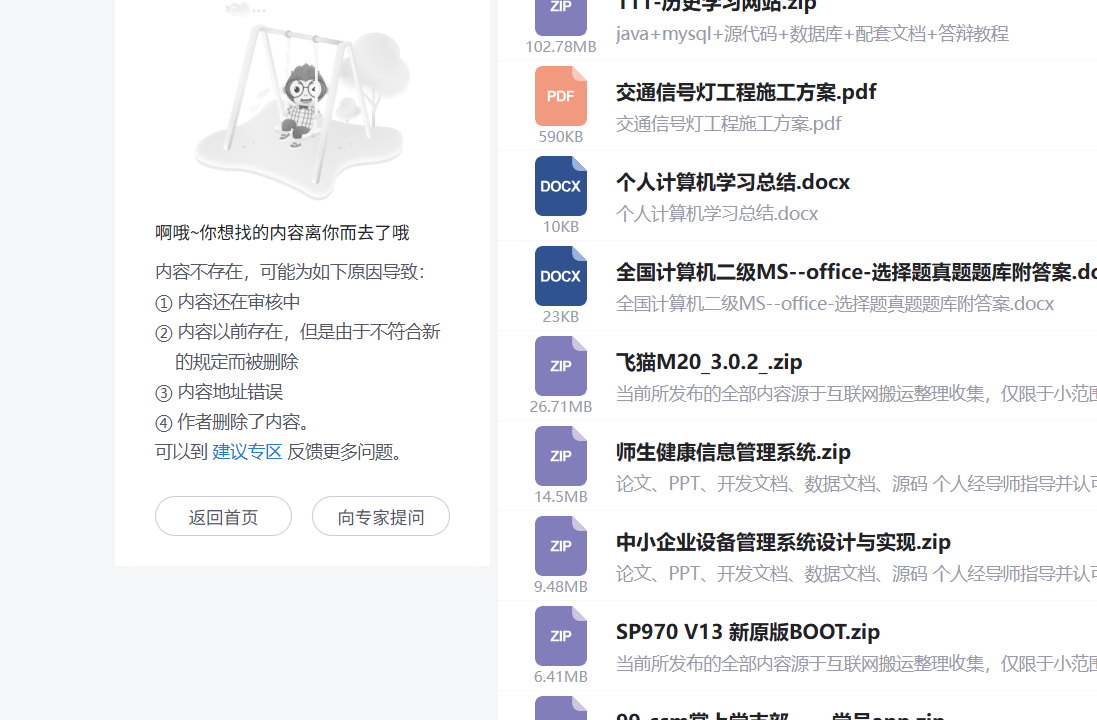Click ZIP icon for 师生健康信息管理系统
The height and width of the screenshot is (720, 1097).
pos(560,456)
